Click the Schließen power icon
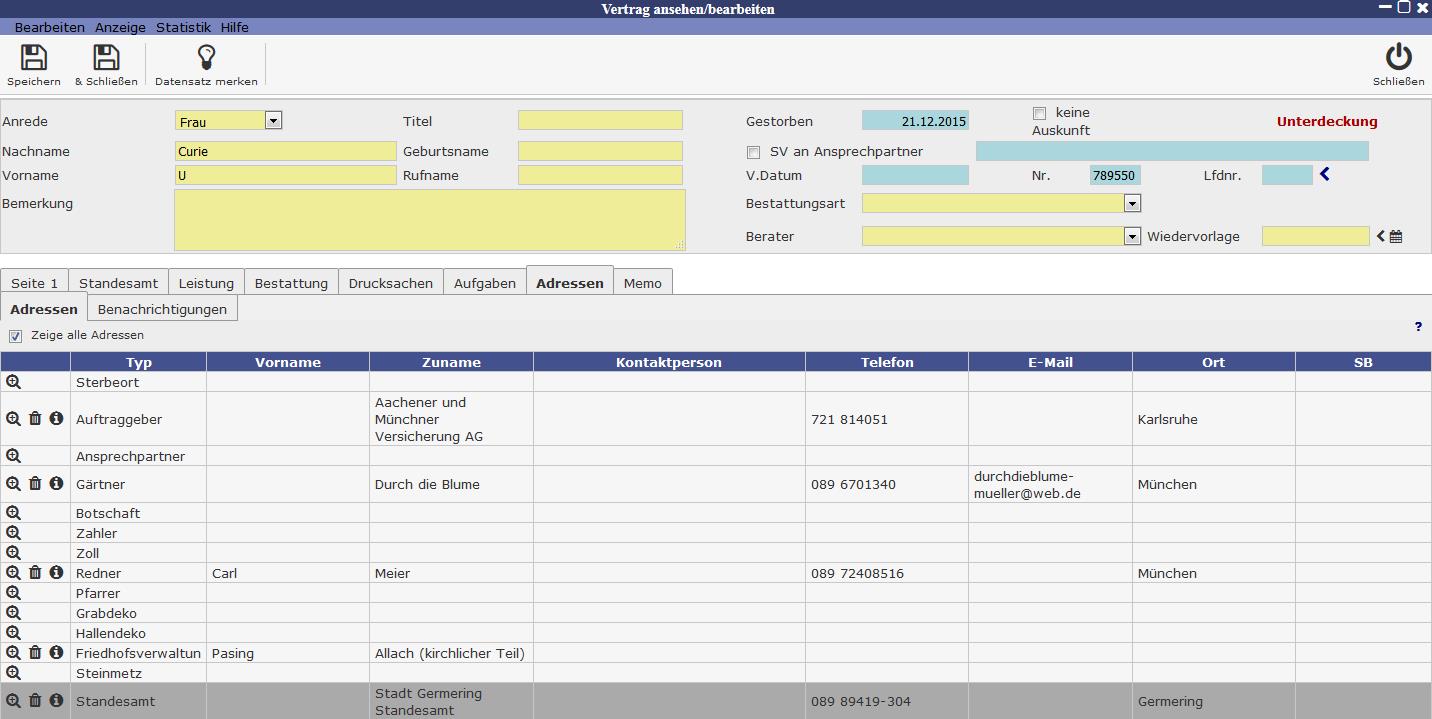The image size is (1432, 719). [x=1398, y=58]
